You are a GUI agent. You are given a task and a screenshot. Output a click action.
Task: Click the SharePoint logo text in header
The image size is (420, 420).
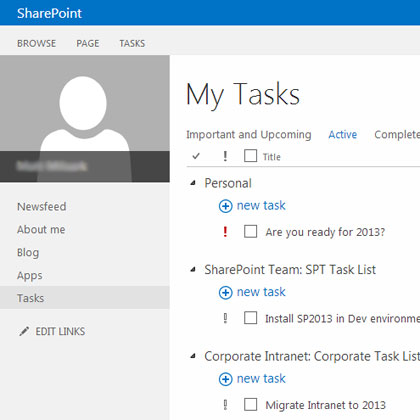pos(49,13)
